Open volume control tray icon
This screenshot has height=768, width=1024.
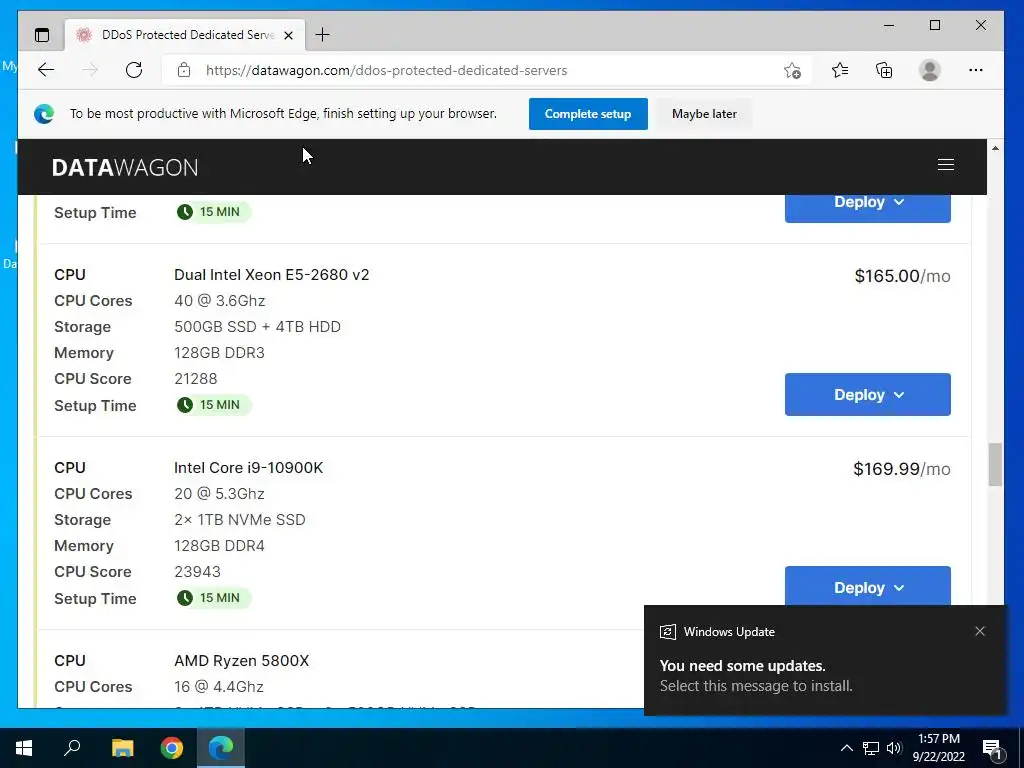coord(894,748)
